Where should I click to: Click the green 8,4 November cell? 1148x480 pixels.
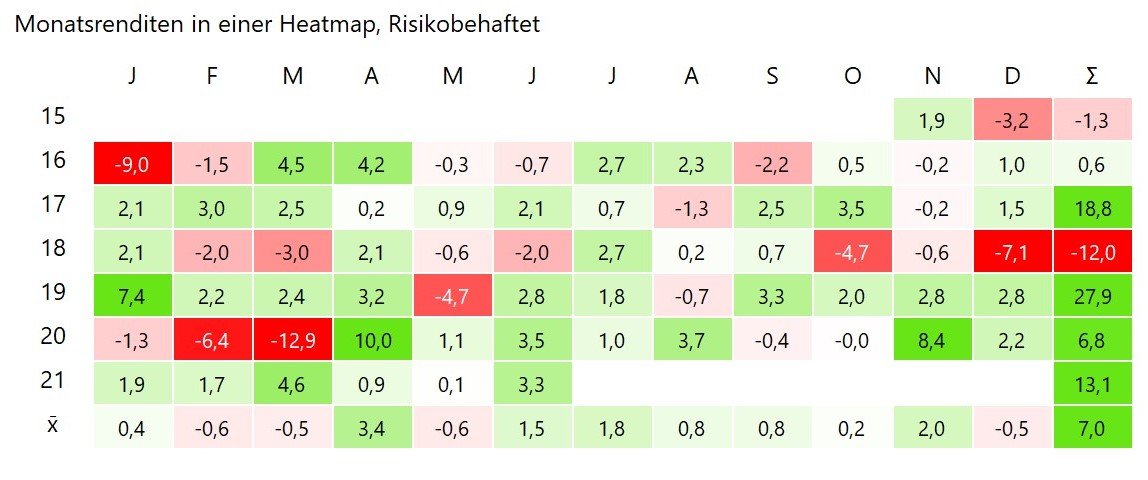931,339
